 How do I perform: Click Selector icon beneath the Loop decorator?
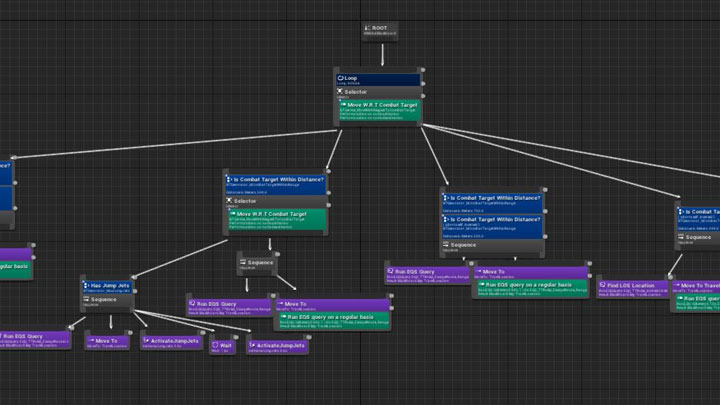[341, 91]
